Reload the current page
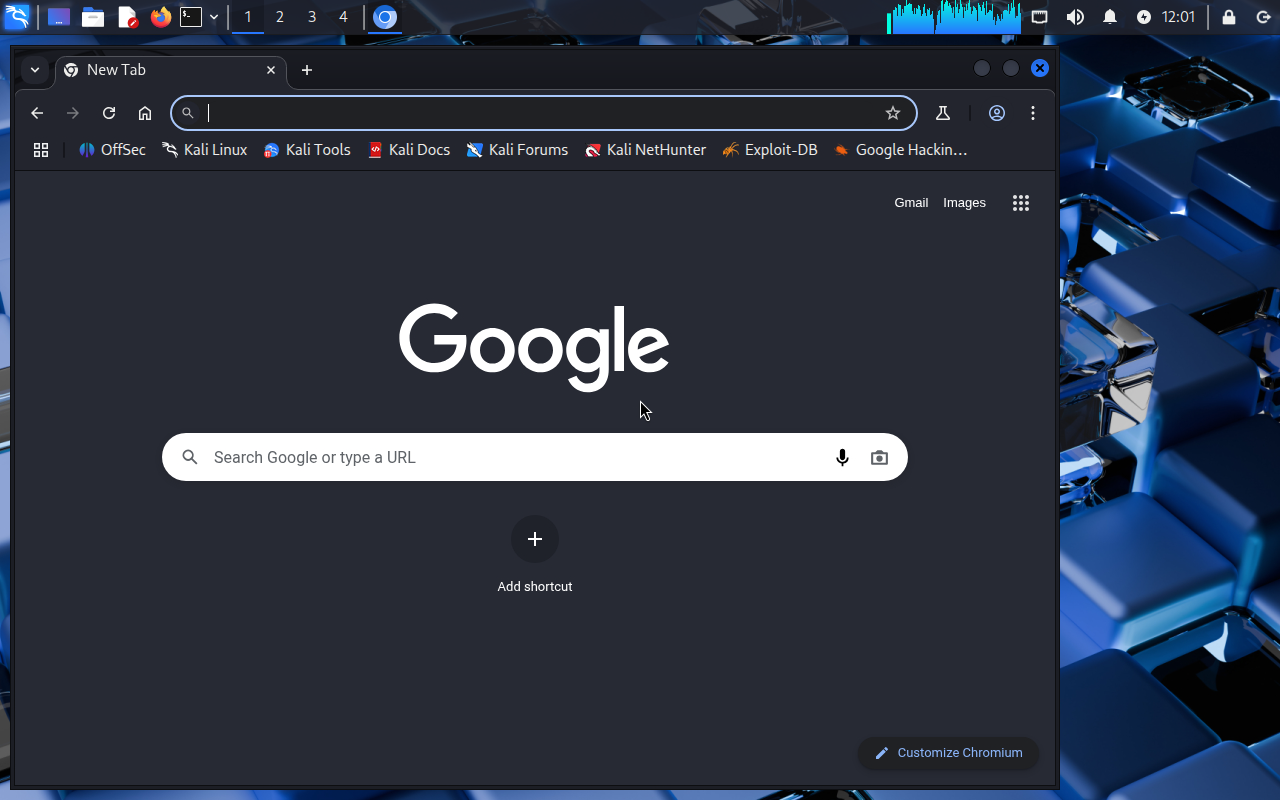1280x800 pixels. point(109,113)
